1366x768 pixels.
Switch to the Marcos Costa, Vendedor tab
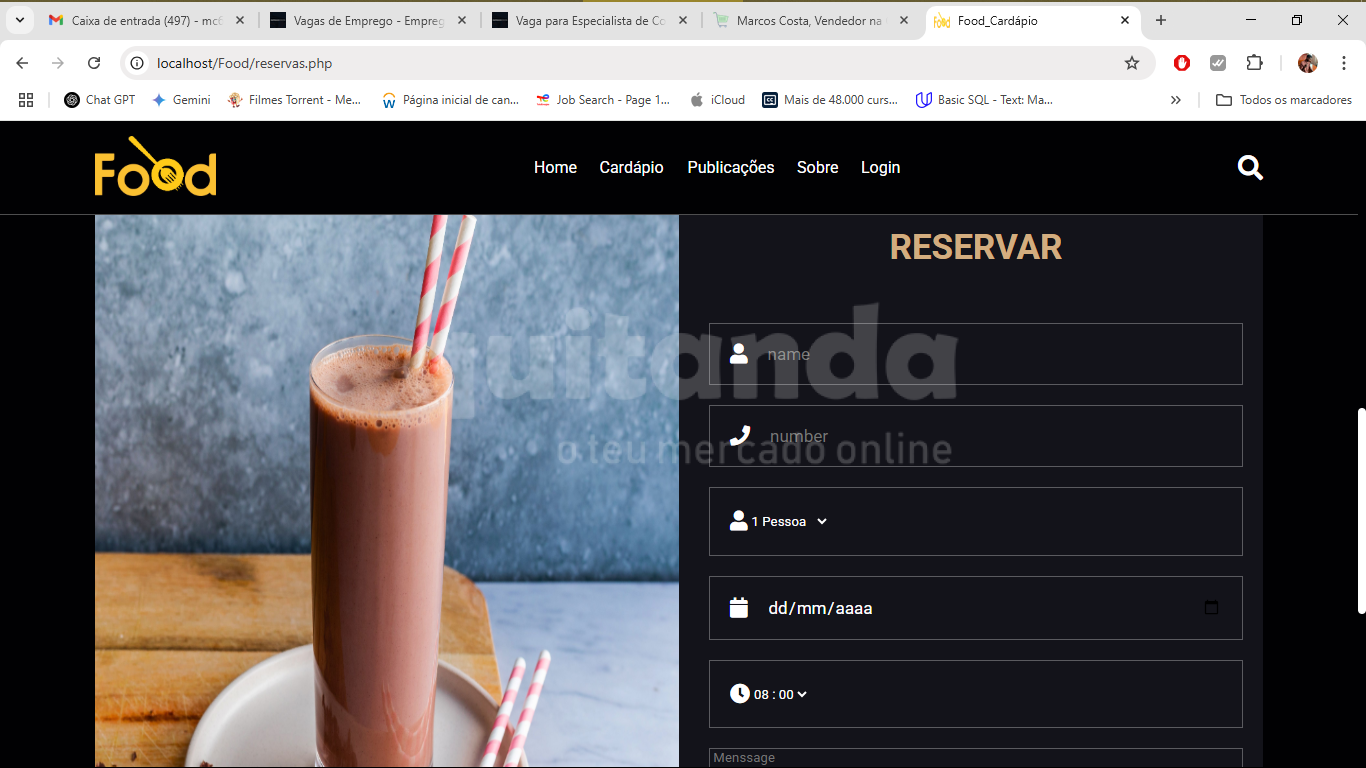(812, 20)
